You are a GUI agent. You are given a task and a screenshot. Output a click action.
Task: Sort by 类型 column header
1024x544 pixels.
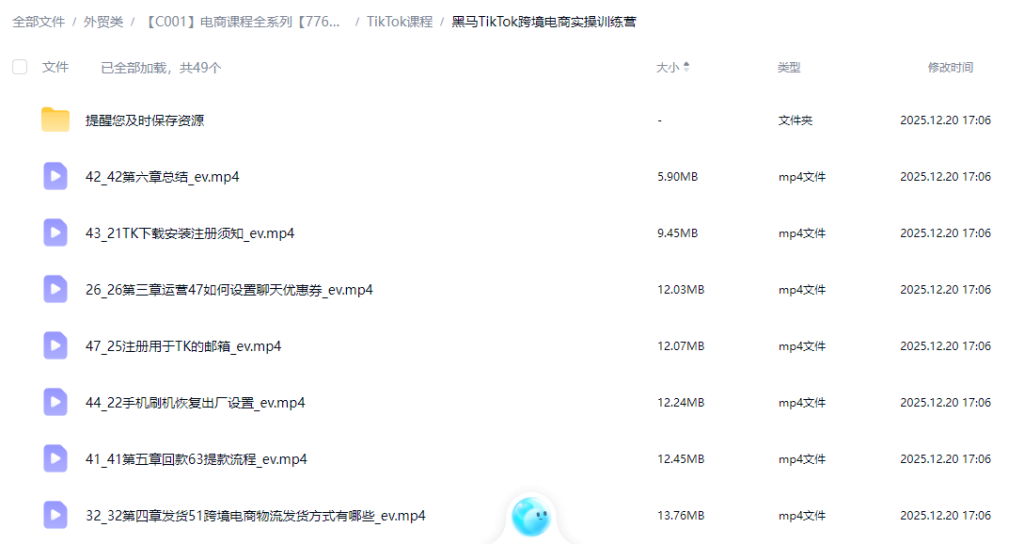789,67
